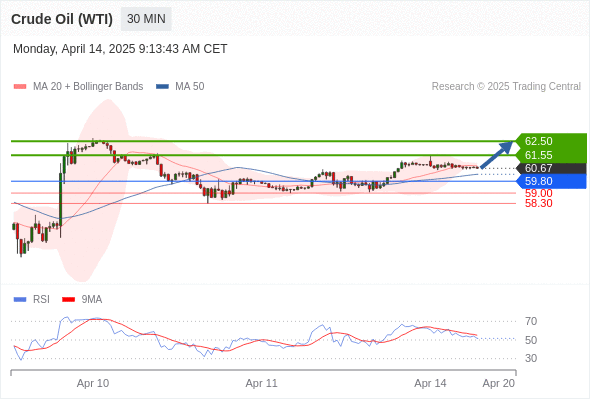Click the RSI 70 level label
The height and width of the screenshot is (400, 590).
point(531,321)
